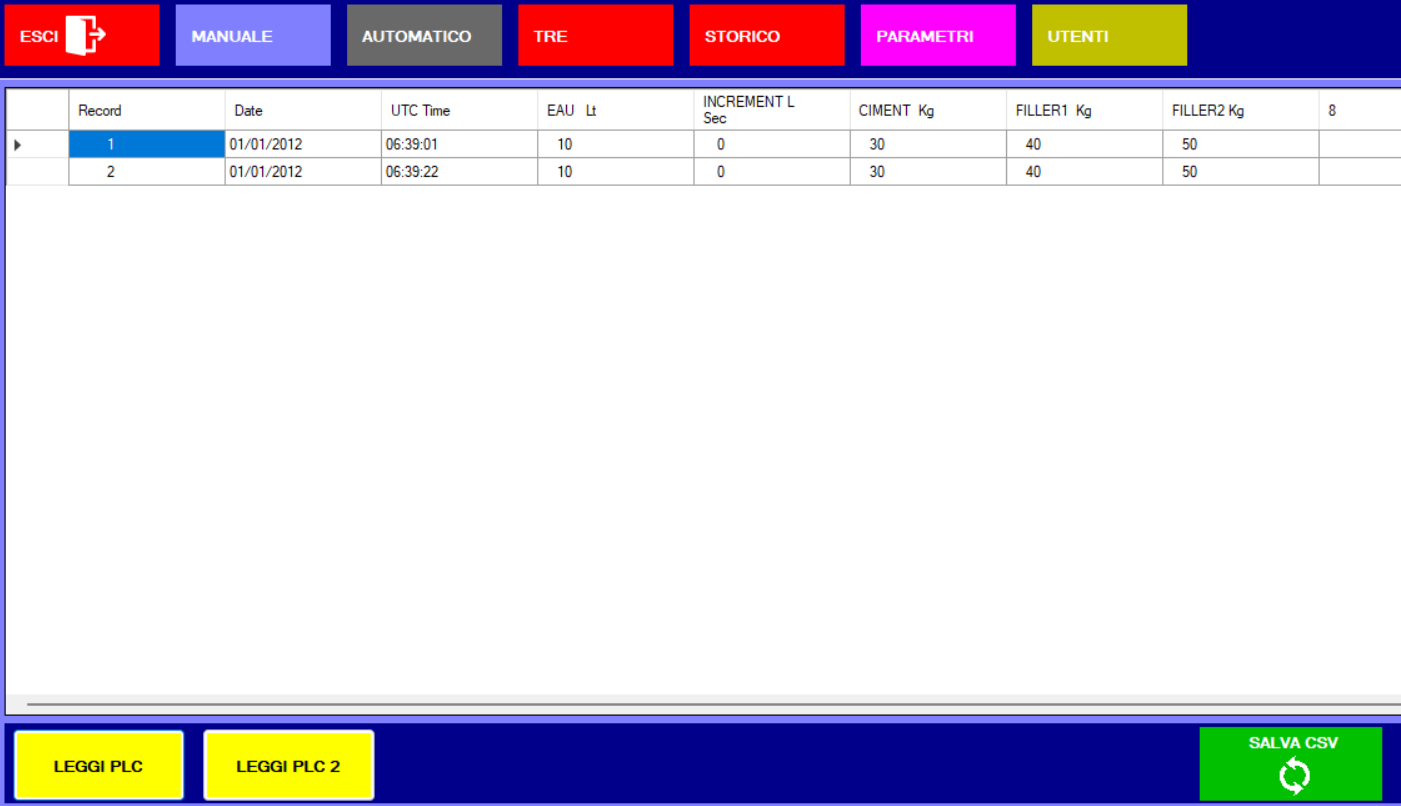Select the Record cell with value 2
Viewport: 1401px width, 806px height.
[147, 172]
